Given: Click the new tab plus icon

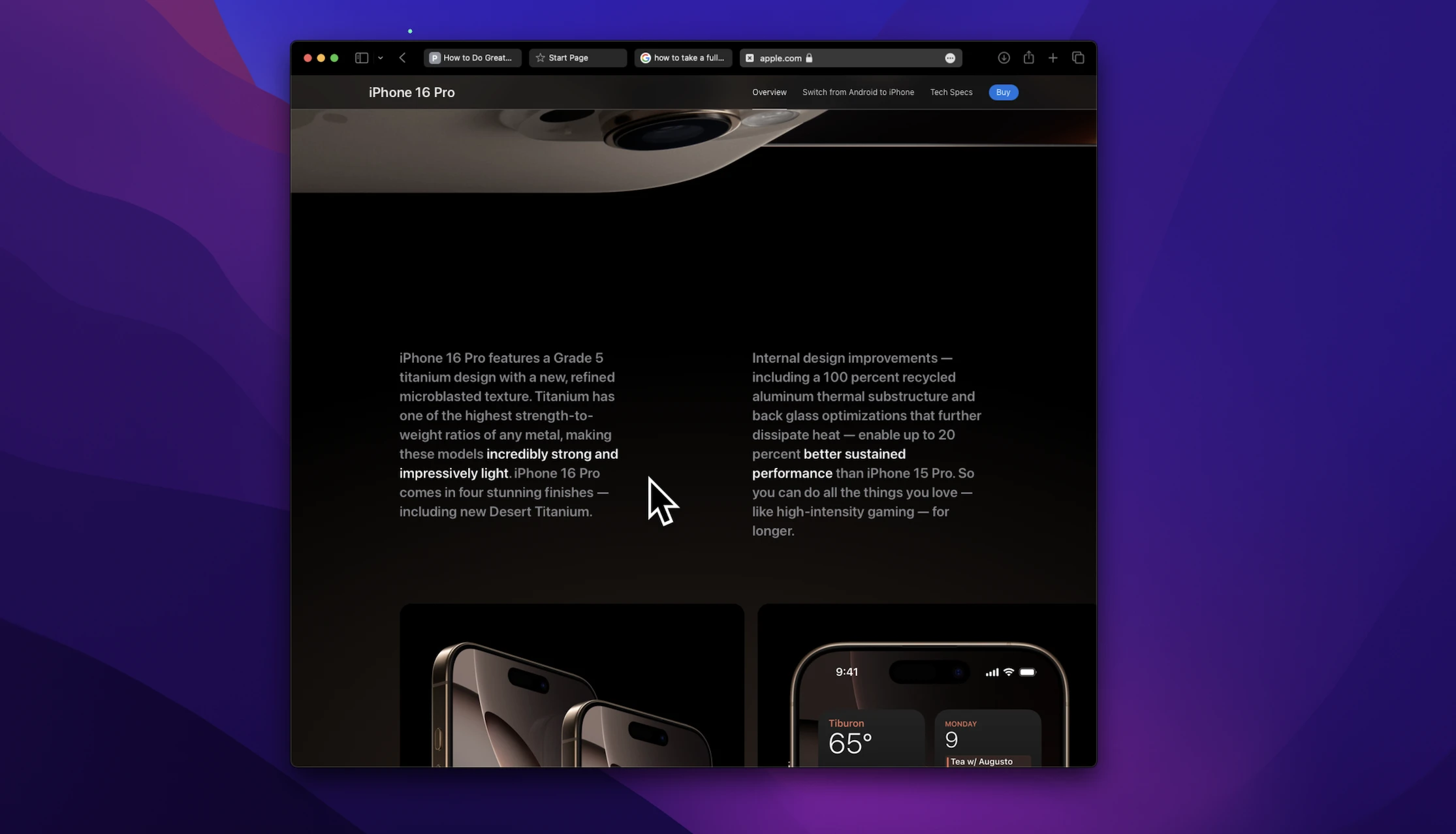Looking at the screenshot, I should tap(1053, 58).
